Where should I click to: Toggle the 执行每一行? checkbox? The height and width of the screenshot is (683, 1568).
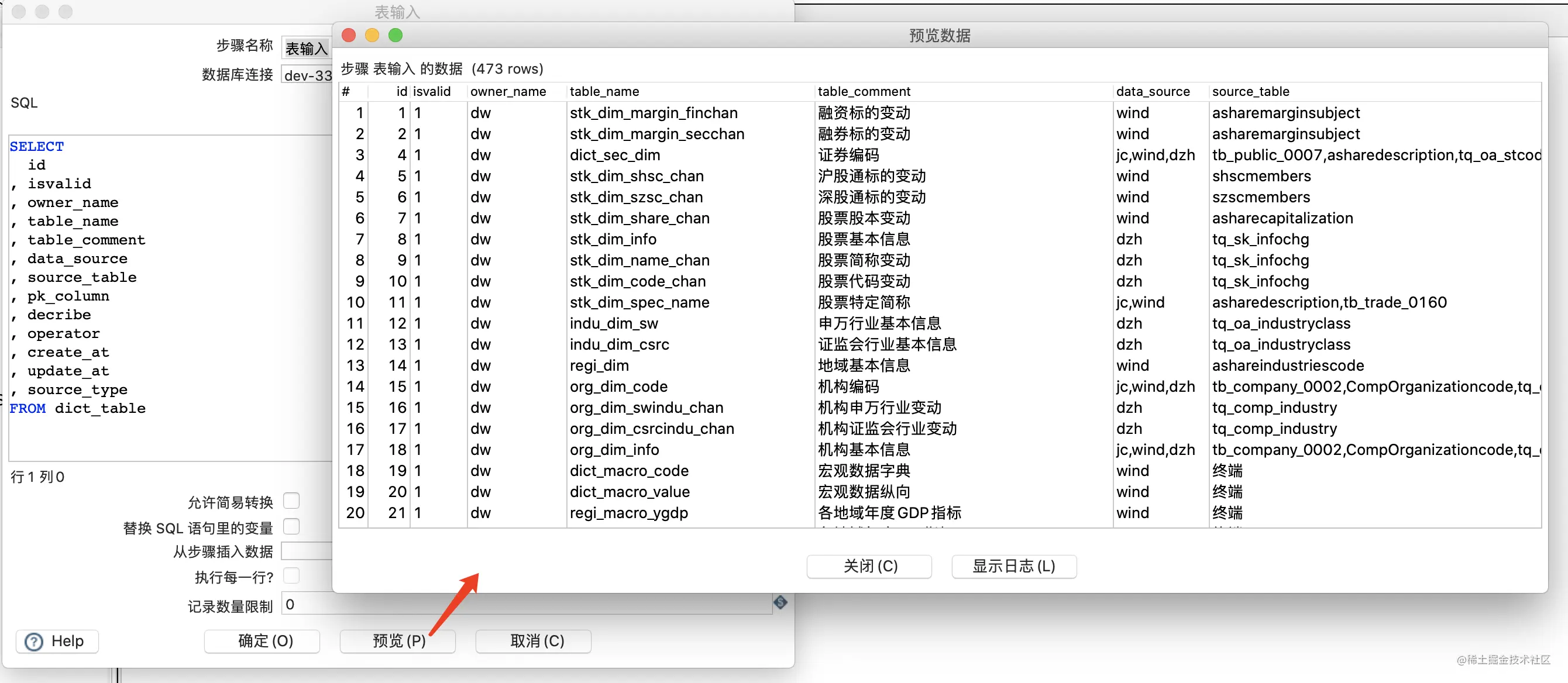pos(291,575)
